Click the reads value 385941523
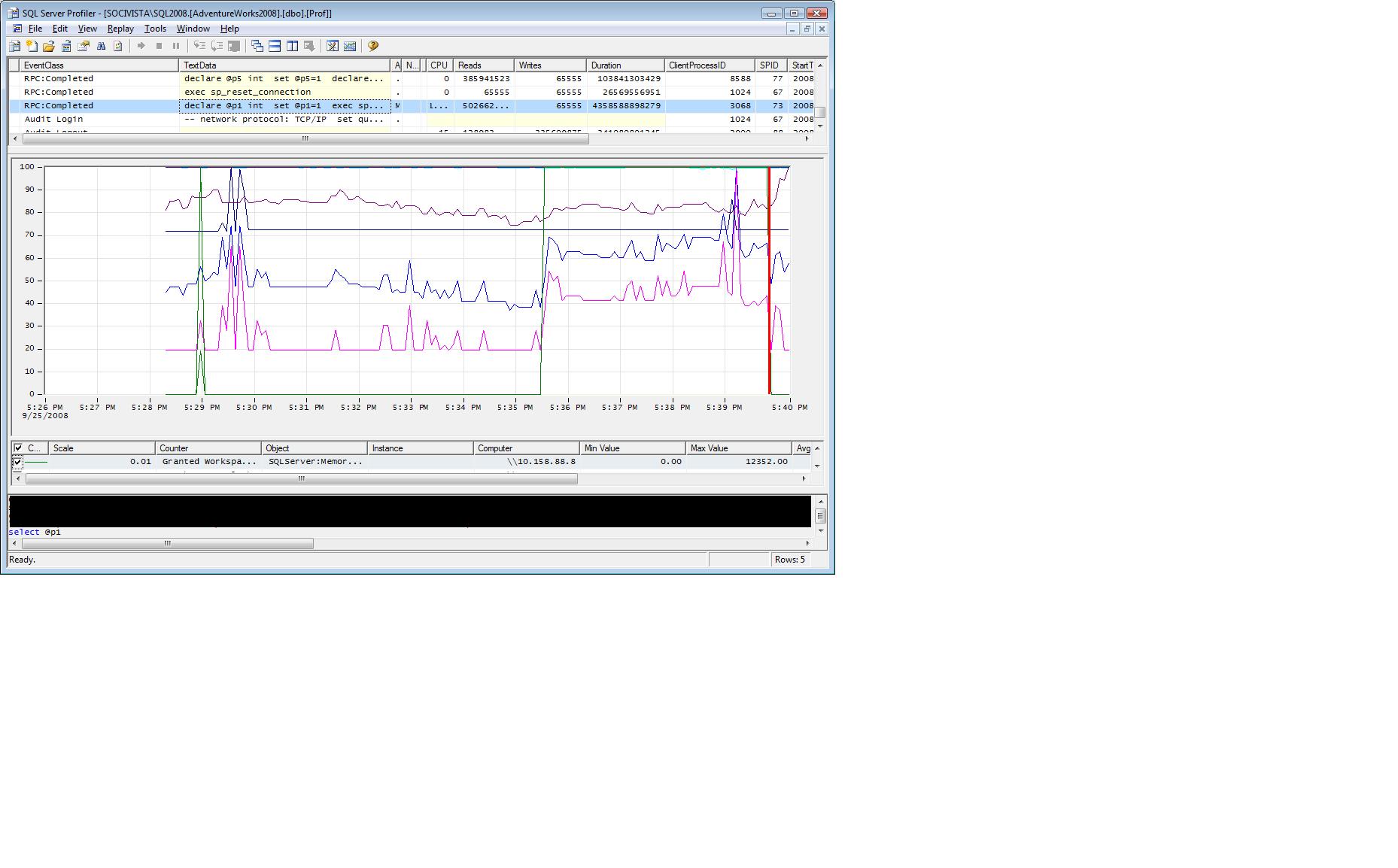Screen dimensions: 1398x868 (486, 78)
